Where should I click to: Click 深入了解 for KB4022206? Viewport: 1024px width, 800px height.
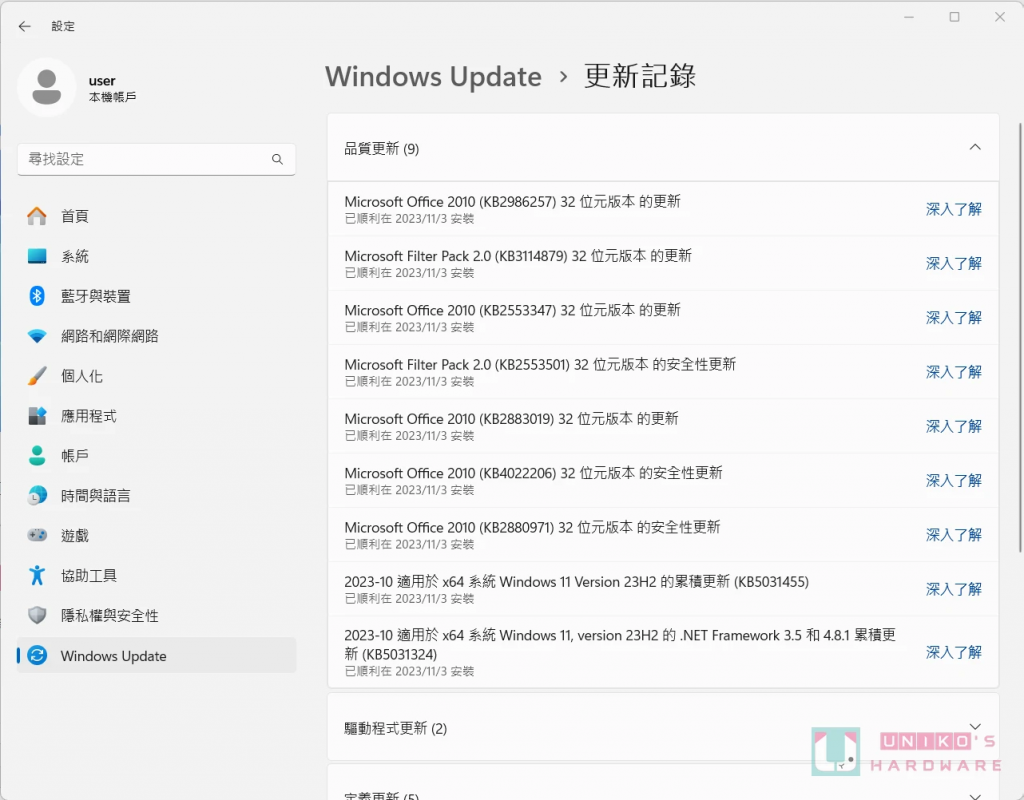click(953, 480)
